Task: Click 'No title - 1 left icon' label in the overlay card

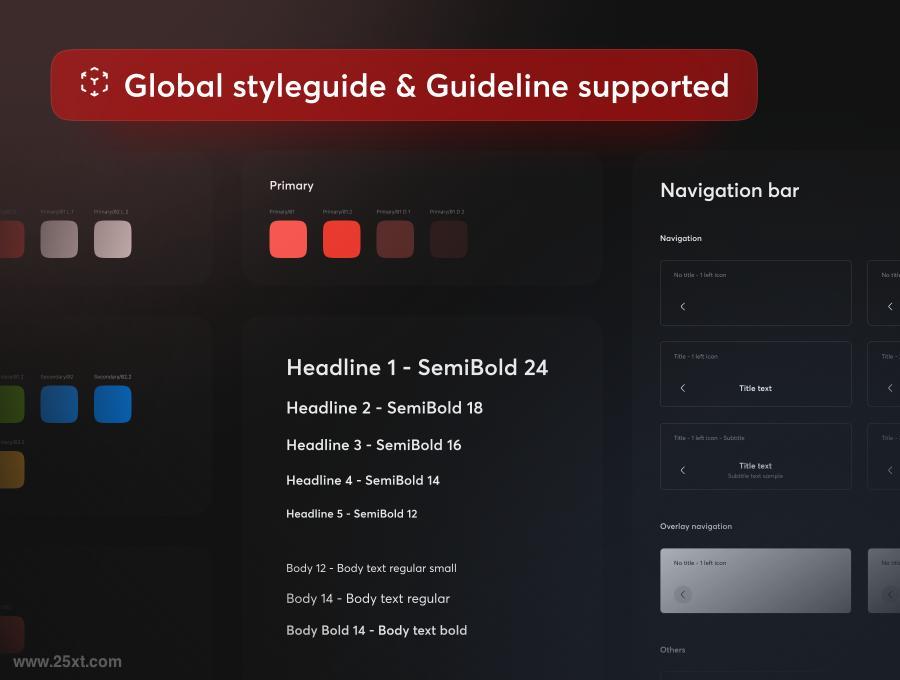Action: coord(699,563)
